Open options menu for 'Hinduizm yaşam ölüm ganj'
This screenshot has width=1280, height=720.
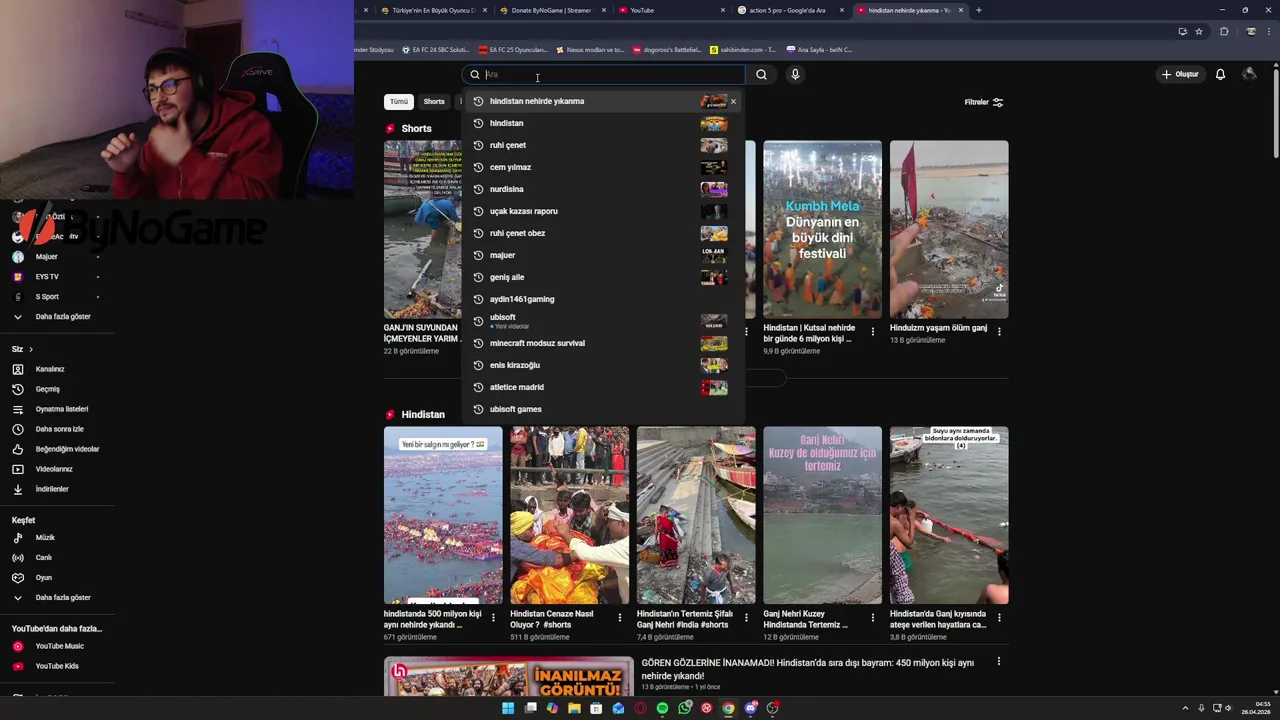click(x=999, y=331)
